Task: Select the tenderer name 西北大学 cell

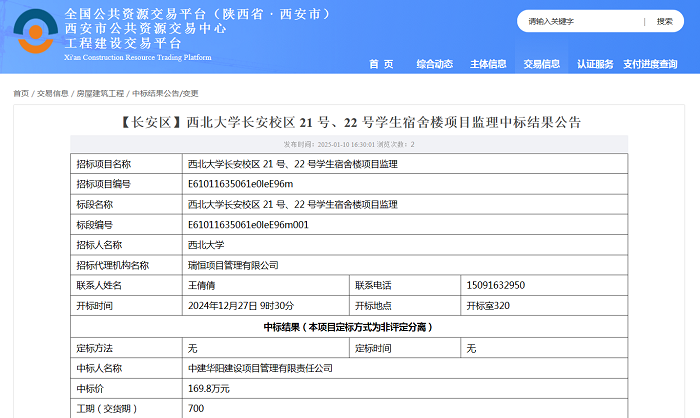Action: pos(404,245)
